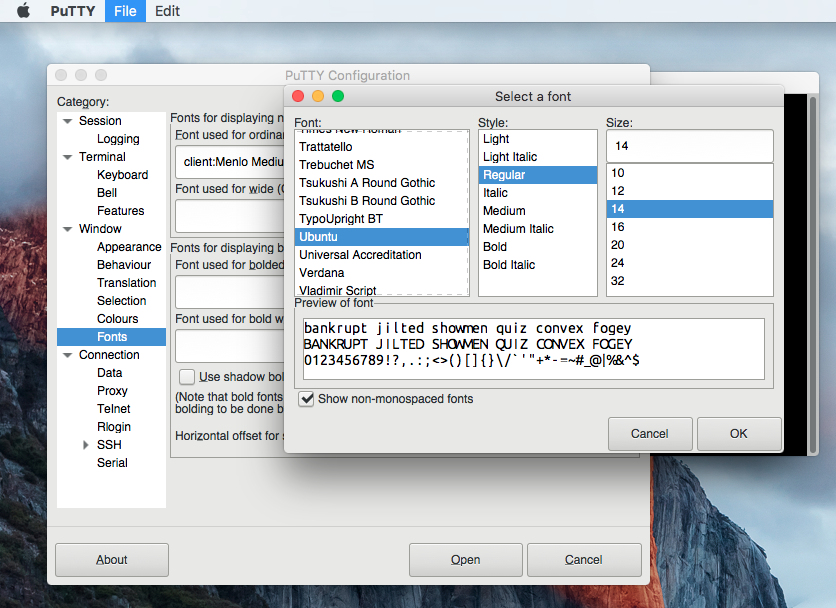Expand the SSH tree node arrow
The width and height of the screenshot is (836, 608).
86,445
